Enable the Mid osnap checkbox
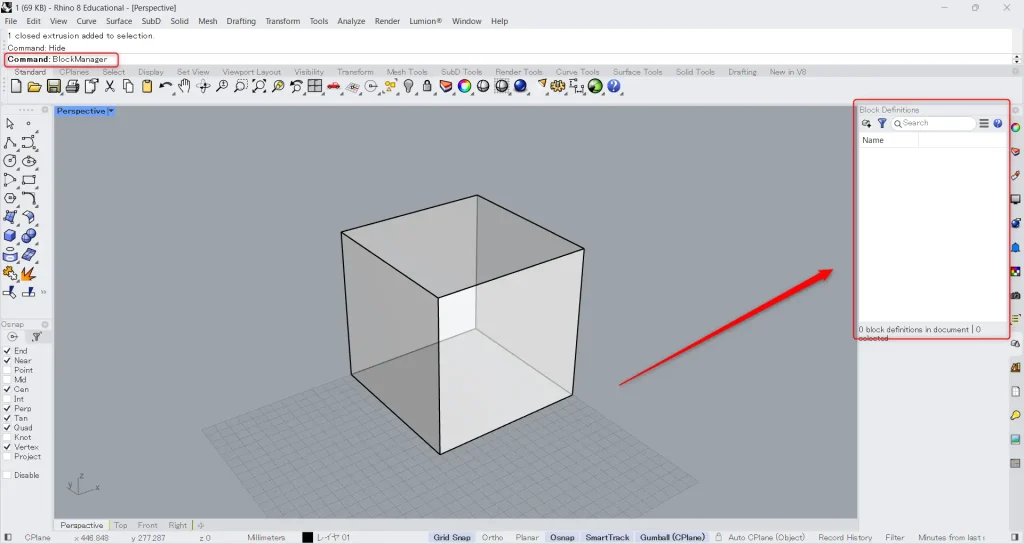The height and width of the screenshot is (544, 1024). pyautogui.click(x=8, y=380)
